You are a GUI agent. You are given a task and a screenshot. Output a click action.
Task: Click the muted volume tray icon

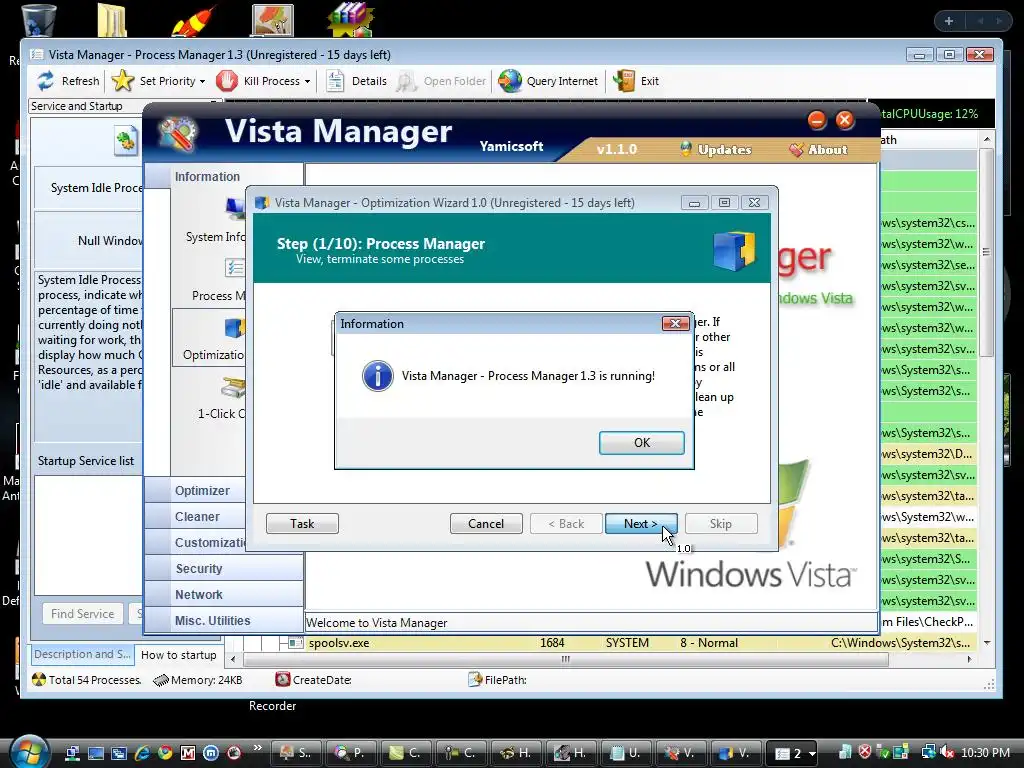pos(948,752)
